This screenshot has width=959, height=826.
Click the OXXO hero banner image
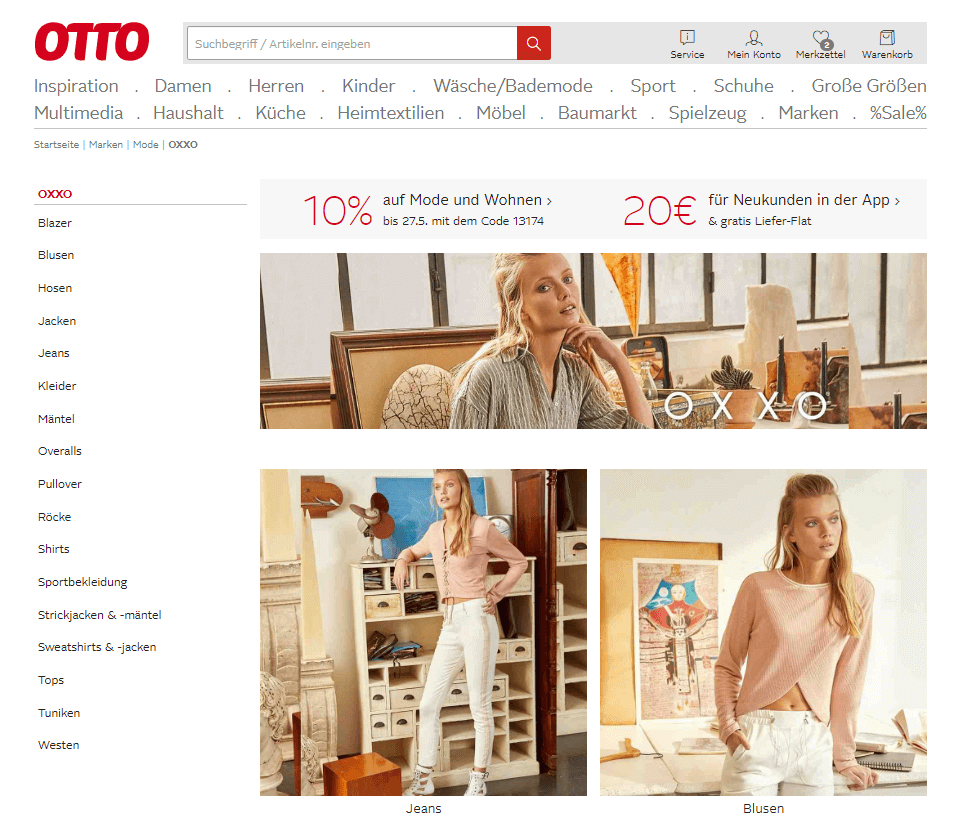point(593,341)
